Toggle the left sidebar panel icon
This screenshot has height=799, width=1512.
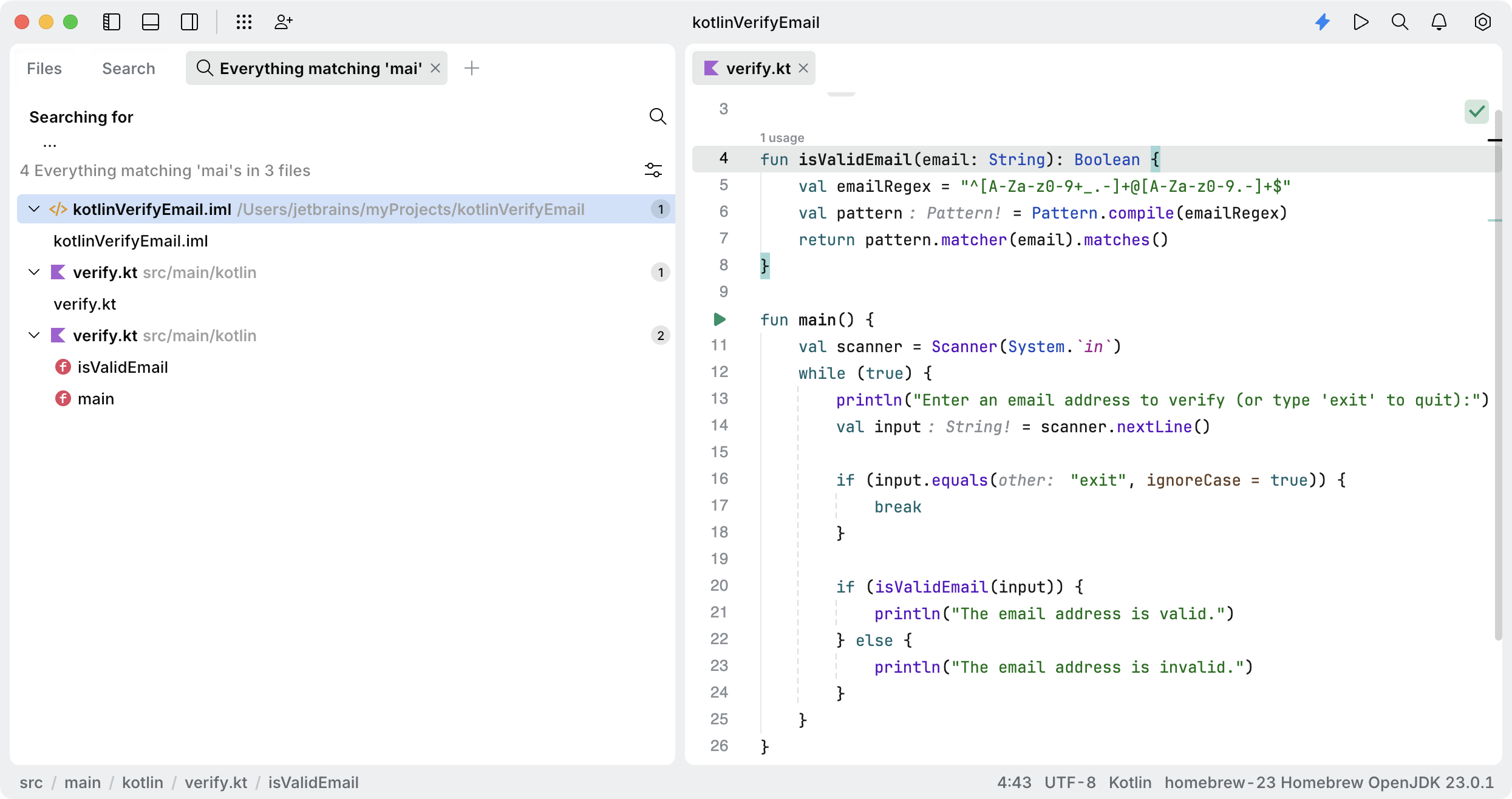click(x=112, y=22)
